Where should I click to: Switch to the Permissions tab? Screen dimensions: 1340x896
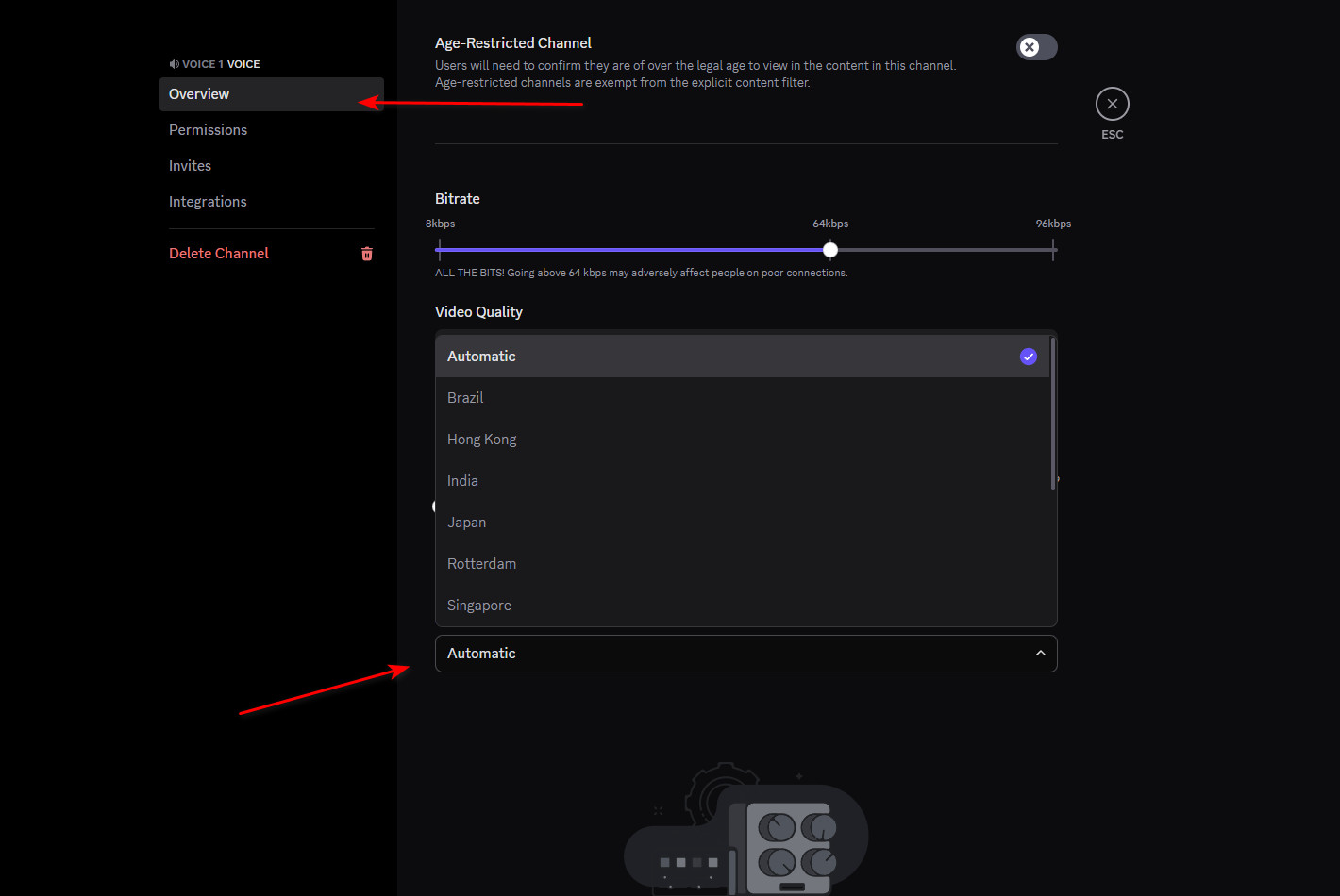coord(209,130)
